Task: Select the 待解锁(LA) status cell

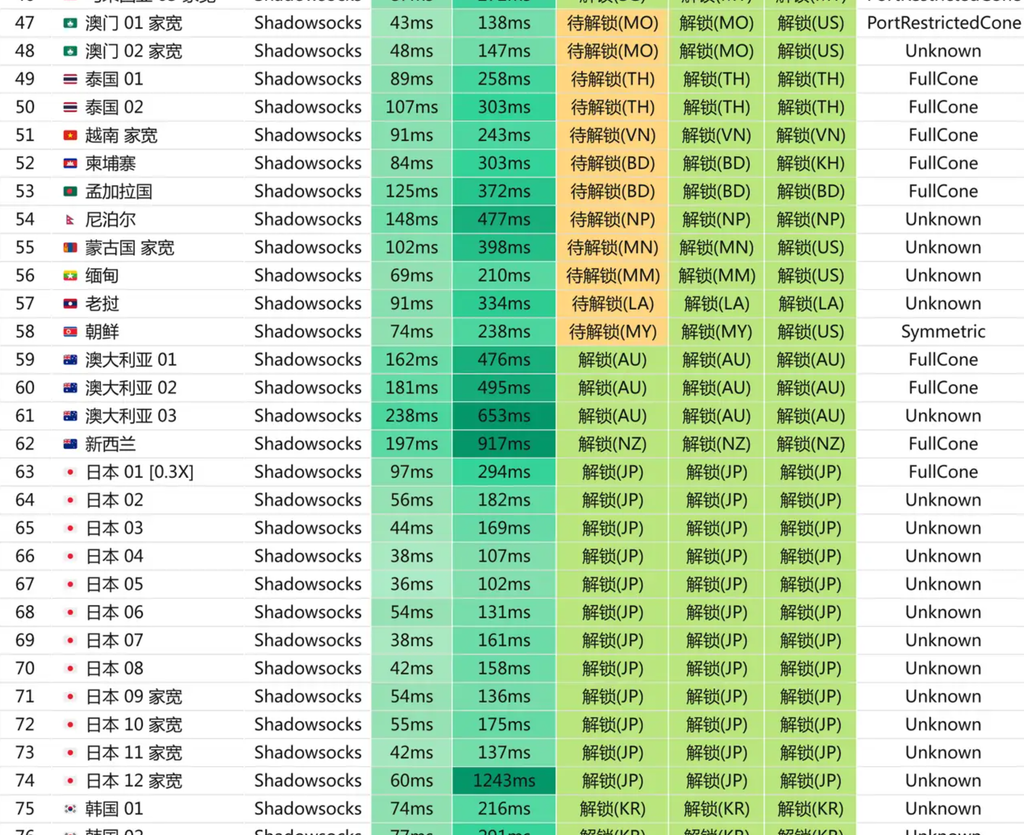Action: point(613,304)
